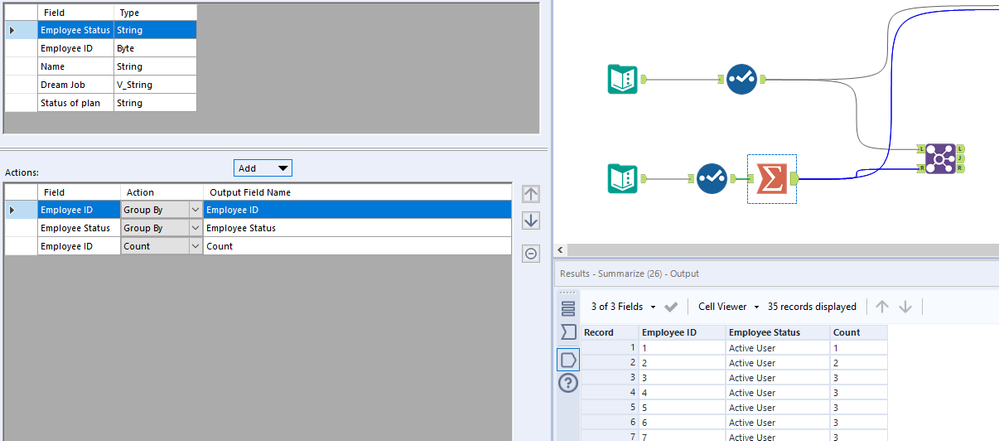Screen dimensions: 999x441
Task: Edit Employee Status output field name
Action: (357, 228)
